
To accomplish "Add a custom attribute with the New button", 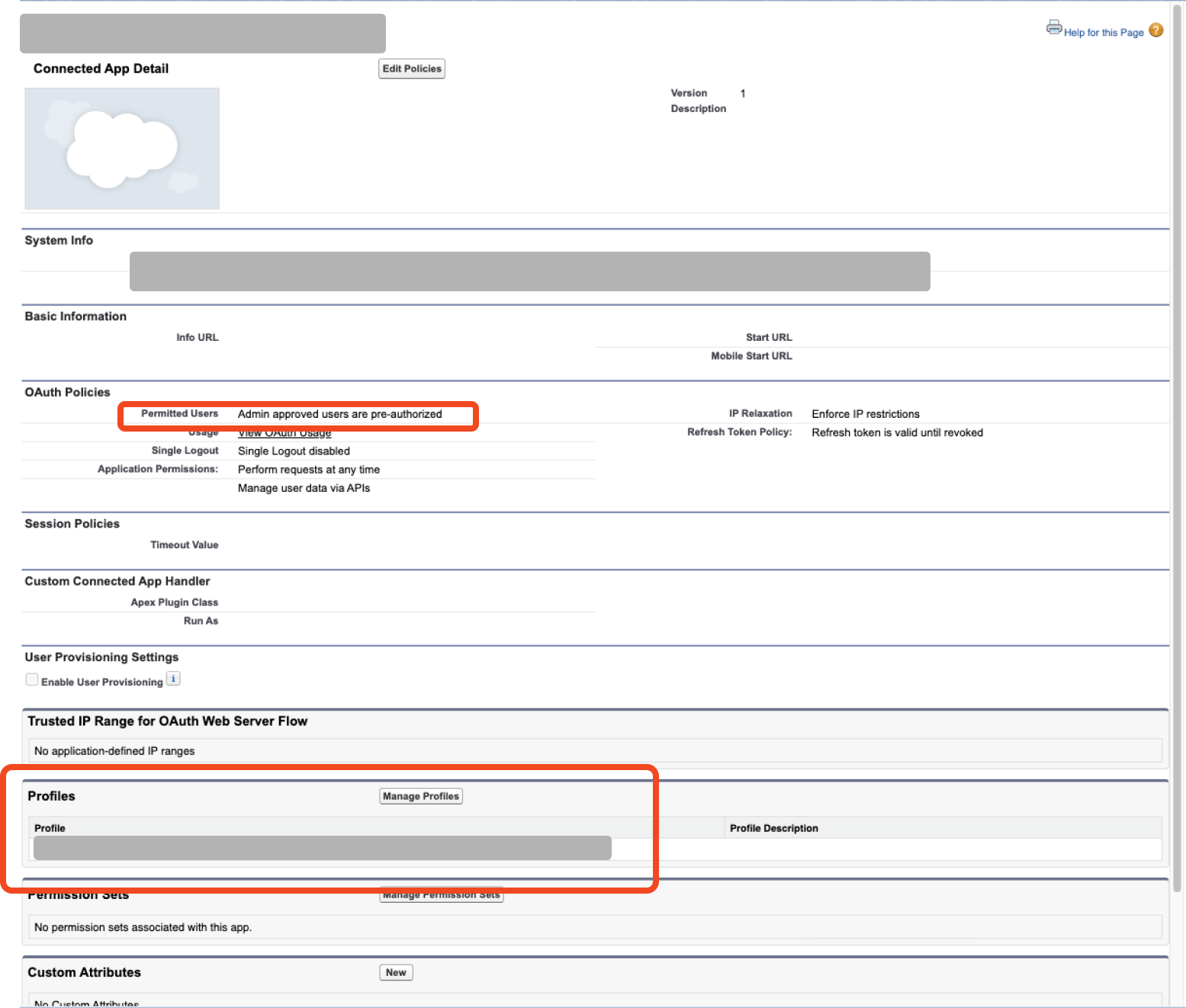I will [x=395, y=971].
